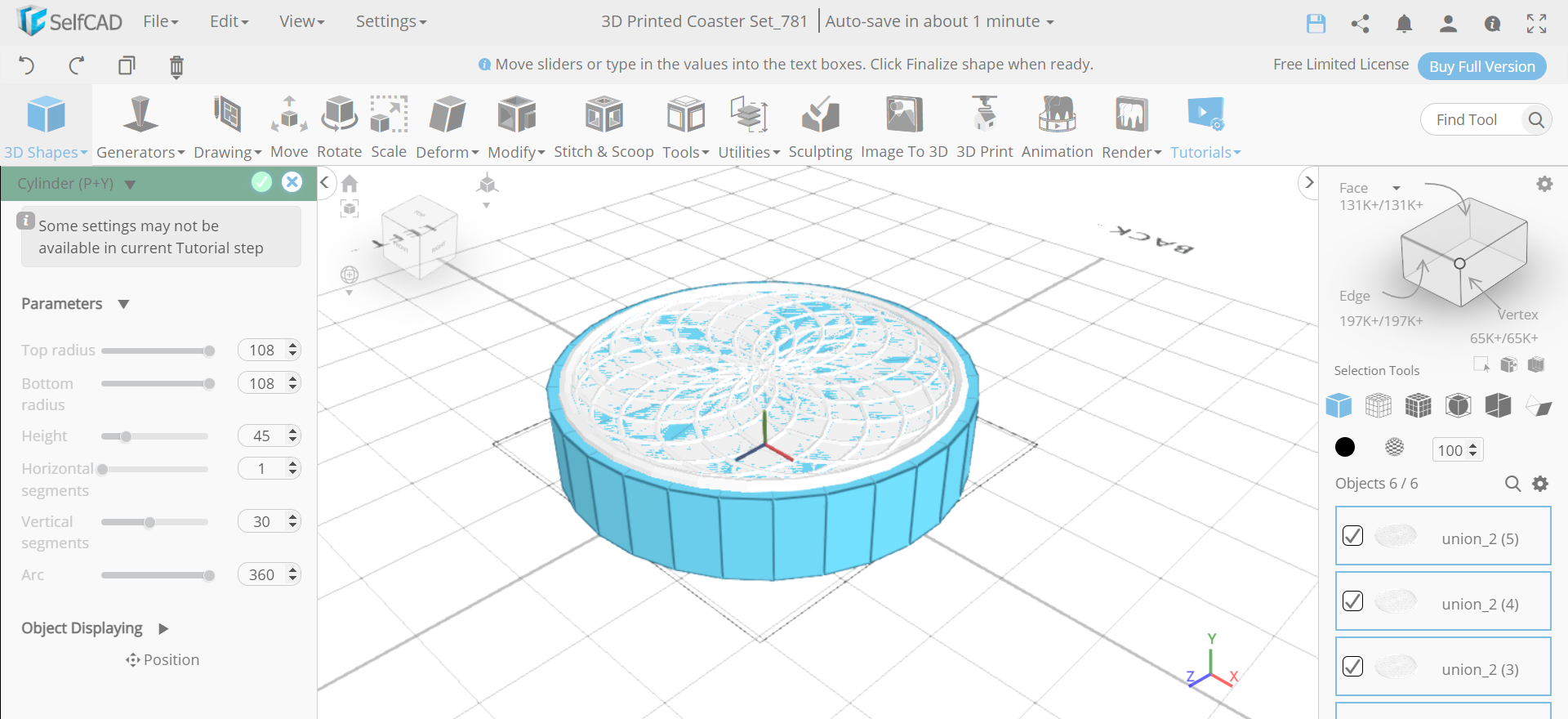The height and width of the screenshot is (719, 1568).
Task: Click Buy Full Version button
Action: point(1481,66)
